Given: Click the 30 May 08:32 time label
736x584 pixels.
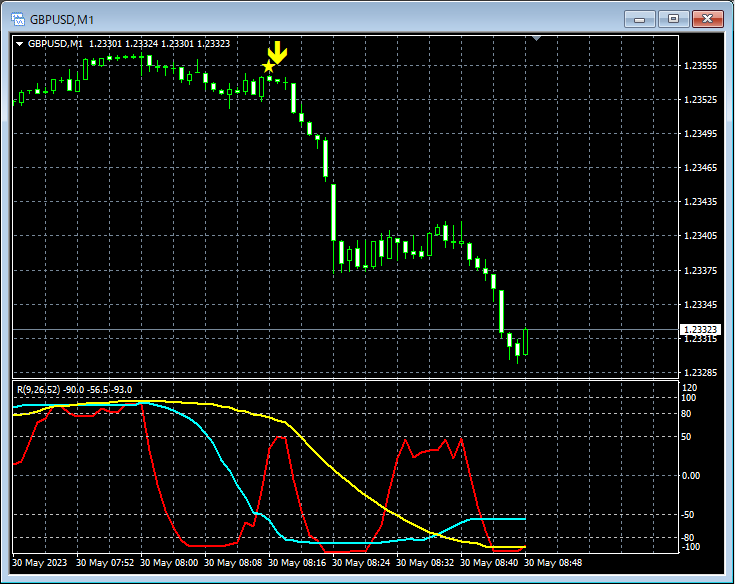Looking at the screenshot, I should [425, 562].
